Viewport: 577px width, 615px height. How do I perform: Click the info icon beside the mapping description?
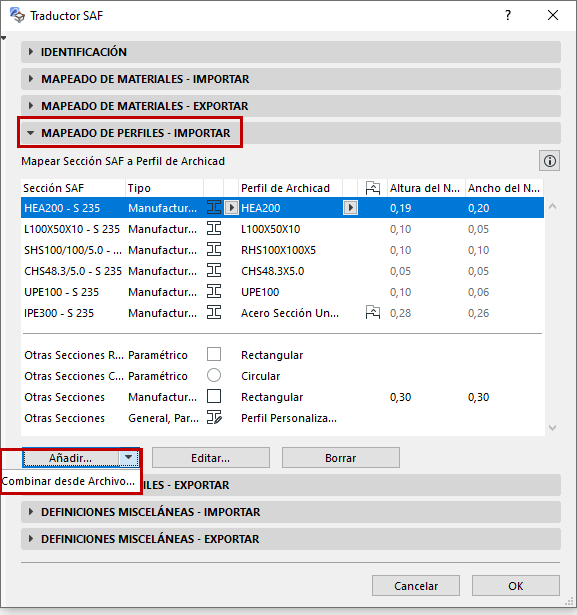click(550, 161)
